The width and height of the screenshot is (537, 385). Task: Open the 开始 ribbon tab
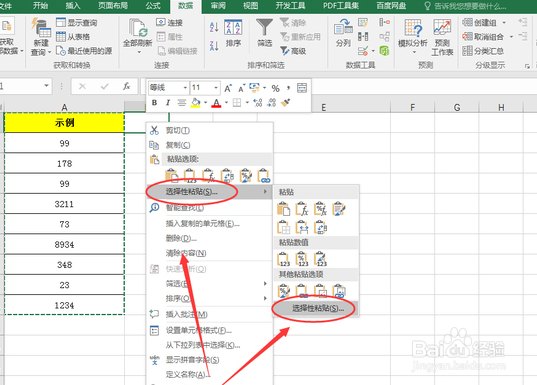(x=41, y=6)
